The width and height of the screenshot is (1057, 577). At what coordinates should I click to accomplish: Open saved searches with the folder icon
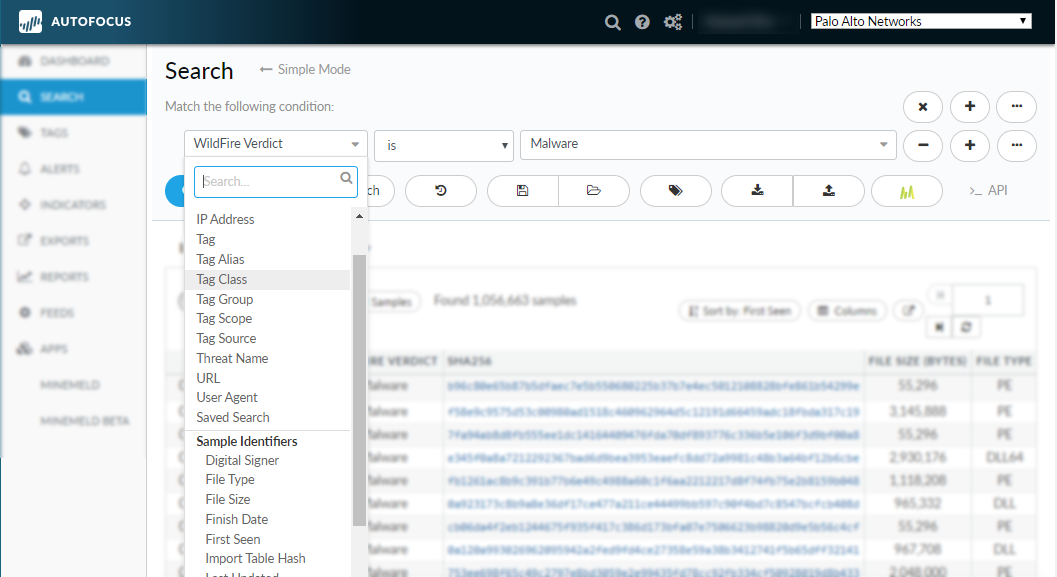click(x=593, y=191)
